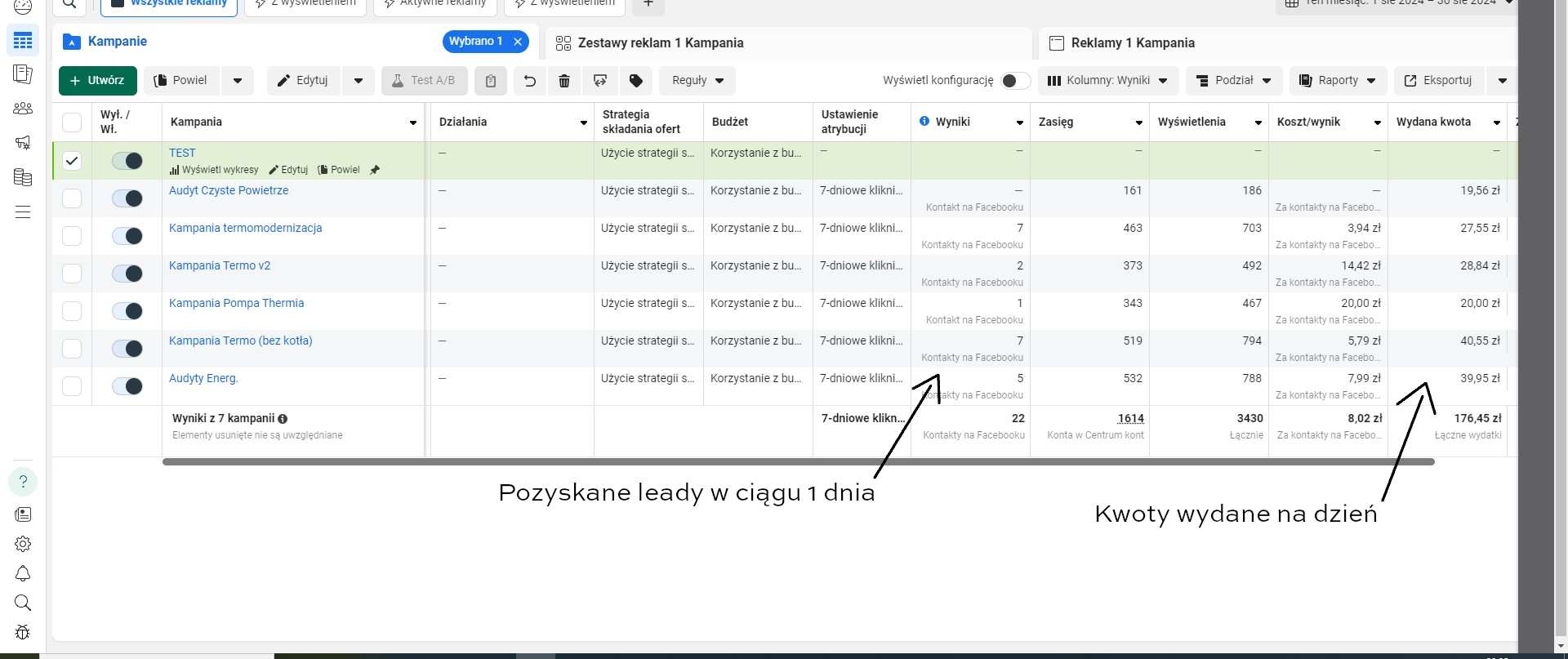The height and width of the screenshot is (659, 1568).
Task: Open the Kampania Termo (bez kotła) link
Action: point(240,341)
